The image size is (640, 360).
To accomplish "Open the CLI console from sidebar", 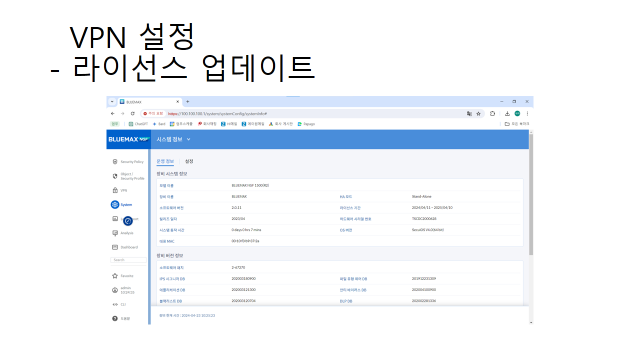I will point(119,304).
